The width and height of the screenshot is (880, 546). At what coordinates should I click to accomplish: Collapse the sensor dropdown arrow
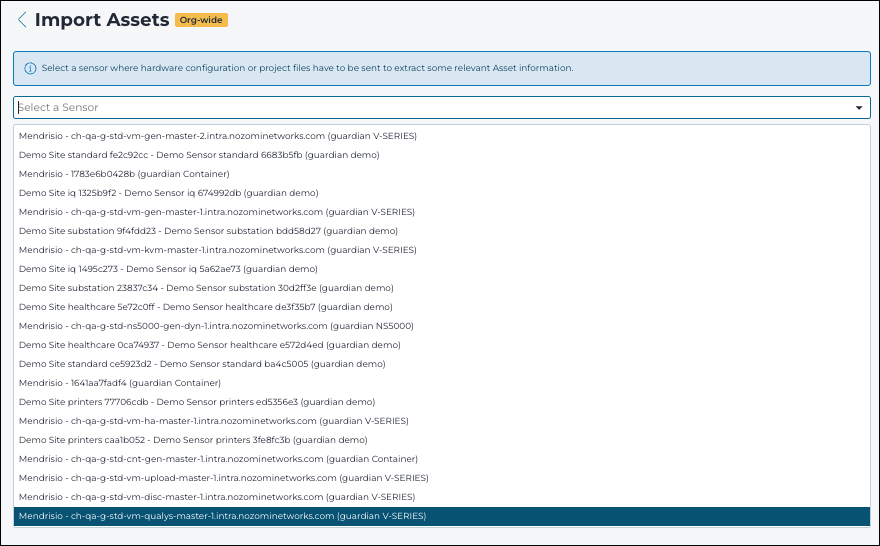click(x=859, y=108)
